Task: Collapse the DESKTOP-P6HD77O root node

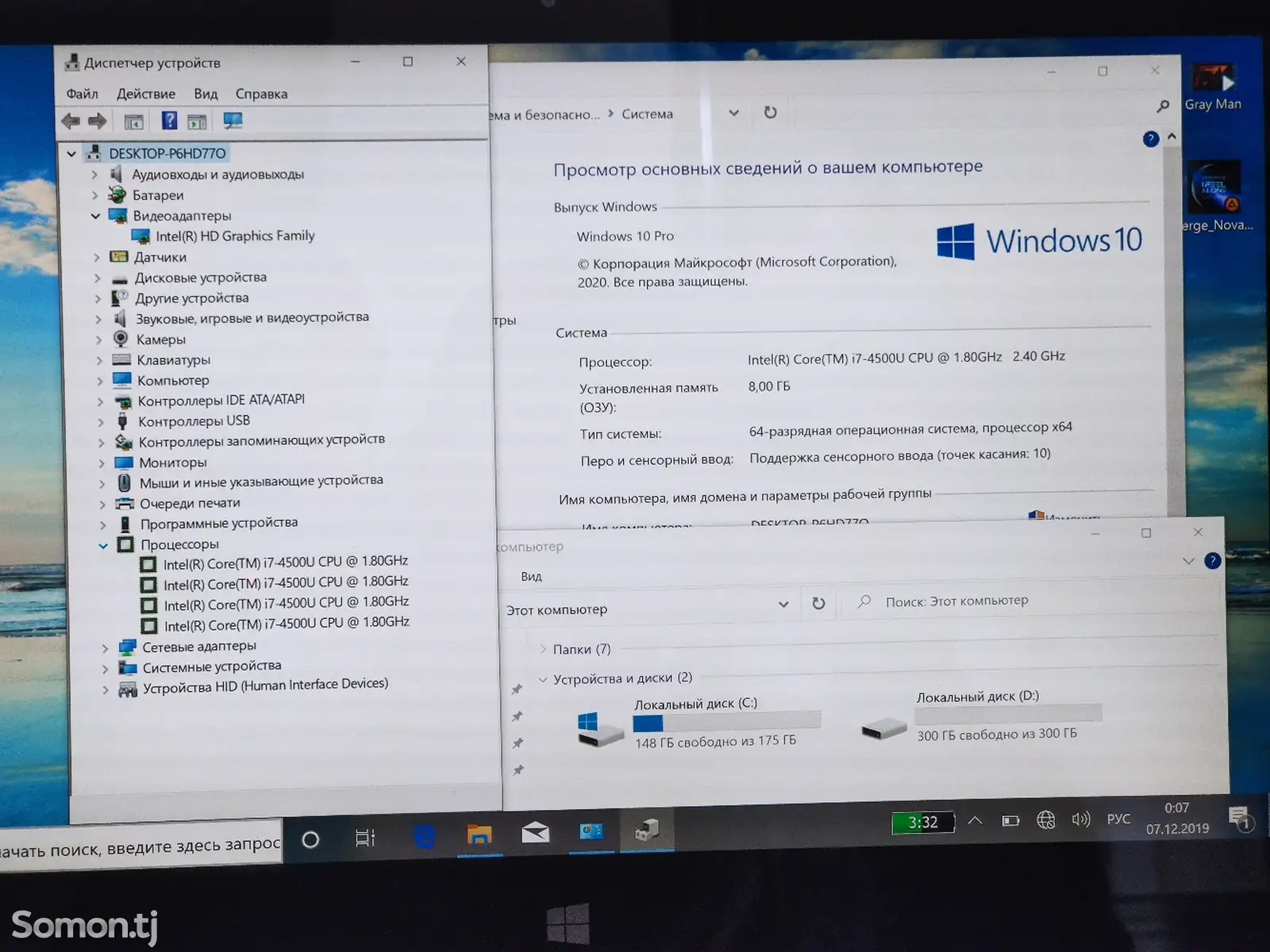Action: click(x=71, y=154)
